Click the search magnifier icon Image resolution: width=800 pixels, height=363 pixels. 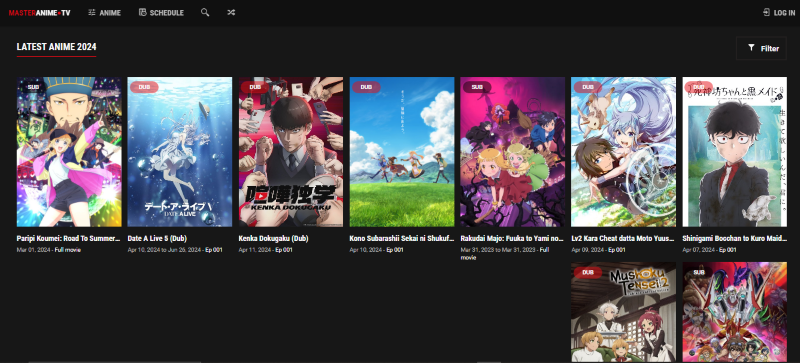205,13
